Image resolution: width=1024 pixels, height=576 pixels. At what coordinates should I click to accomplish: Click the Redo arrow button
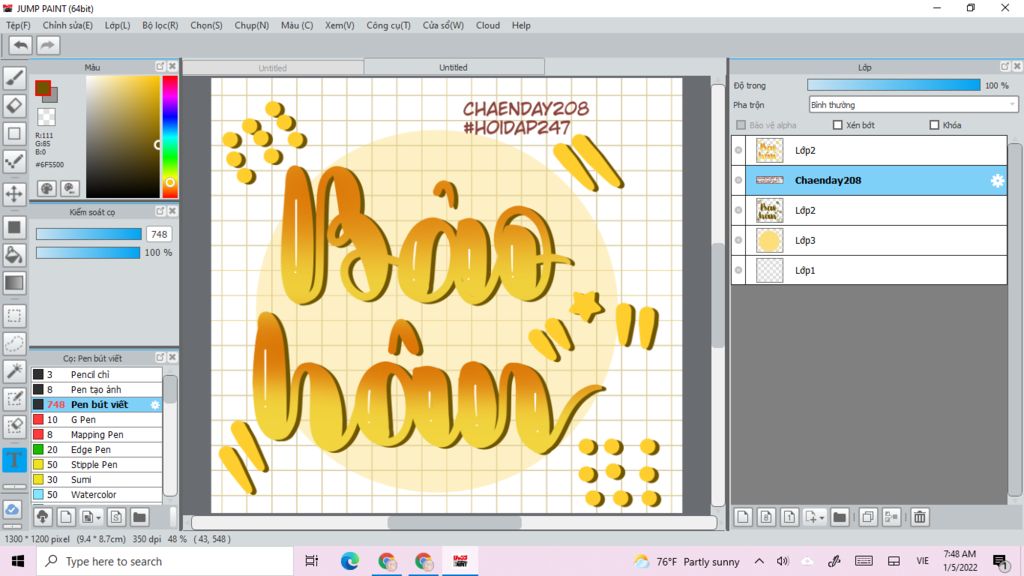(x=47, y=45)
